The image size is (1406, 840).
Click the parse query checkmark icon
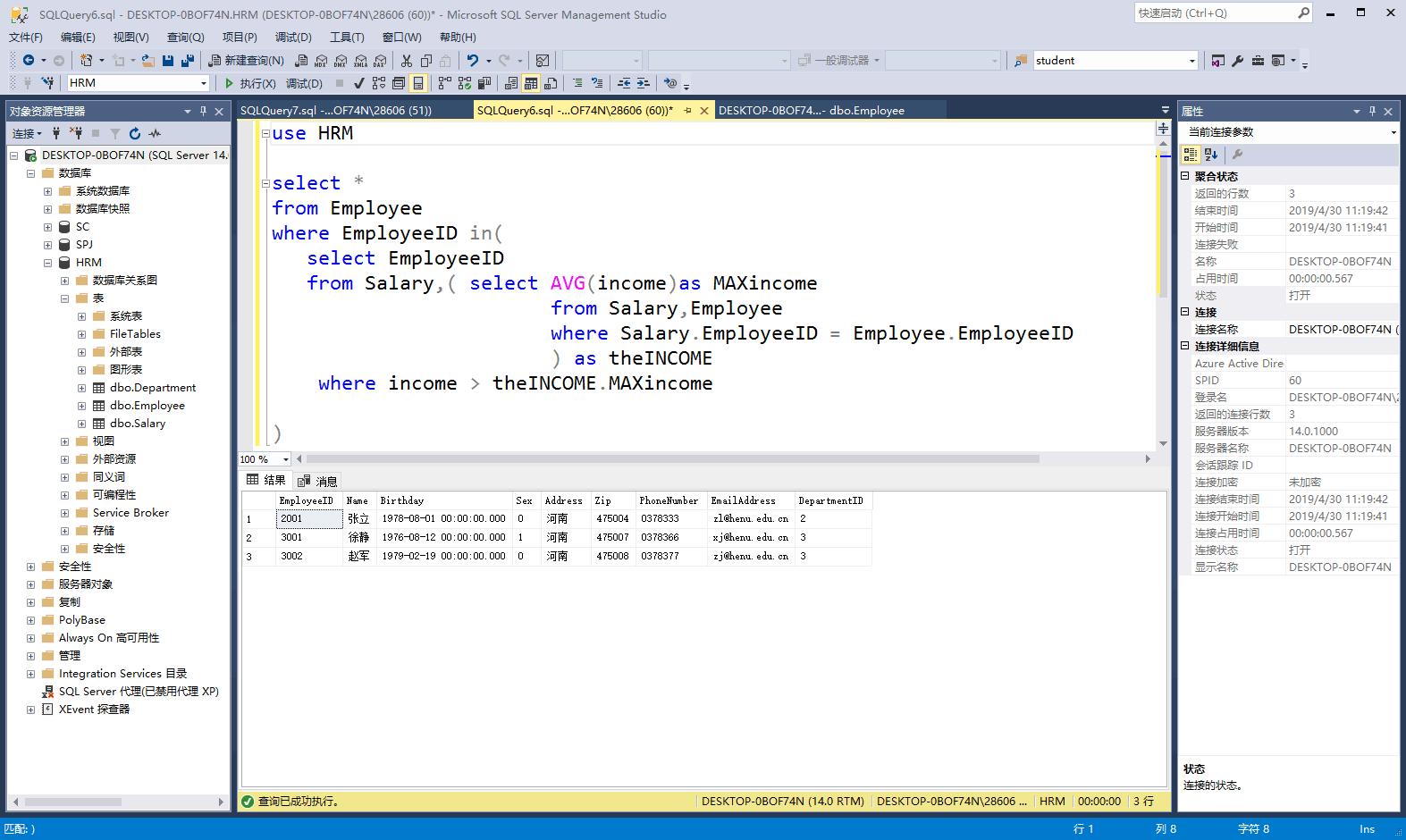pos(358,83)
